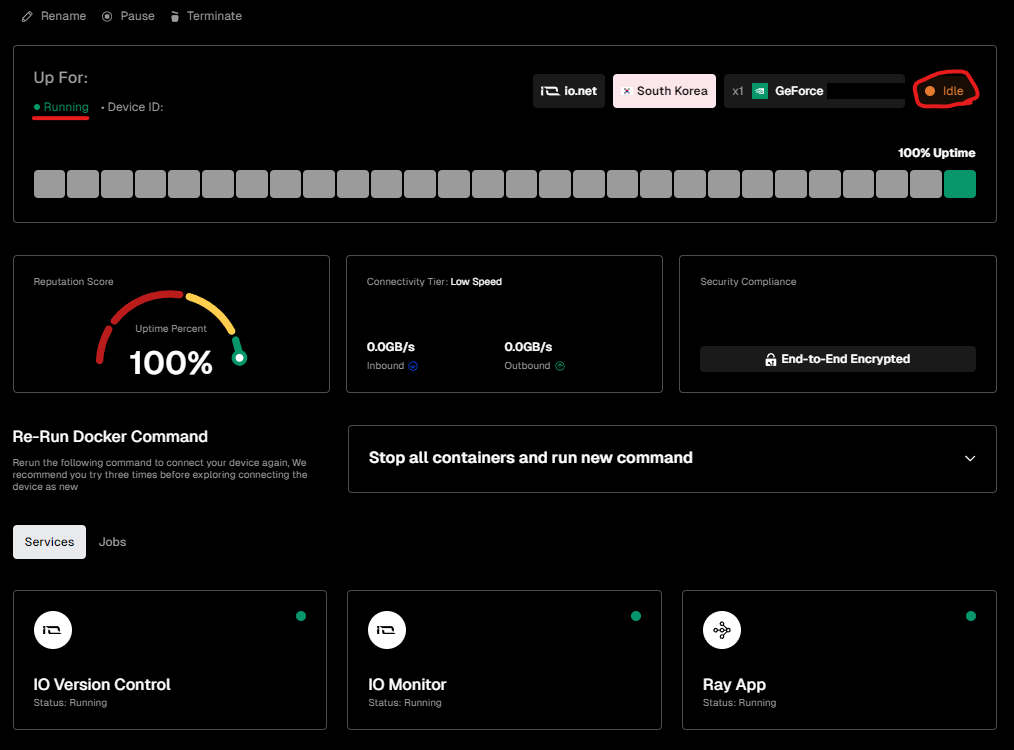Switch to the Services tab
The height and width of the screenshot is (750, 1014).
coord(49,542)
